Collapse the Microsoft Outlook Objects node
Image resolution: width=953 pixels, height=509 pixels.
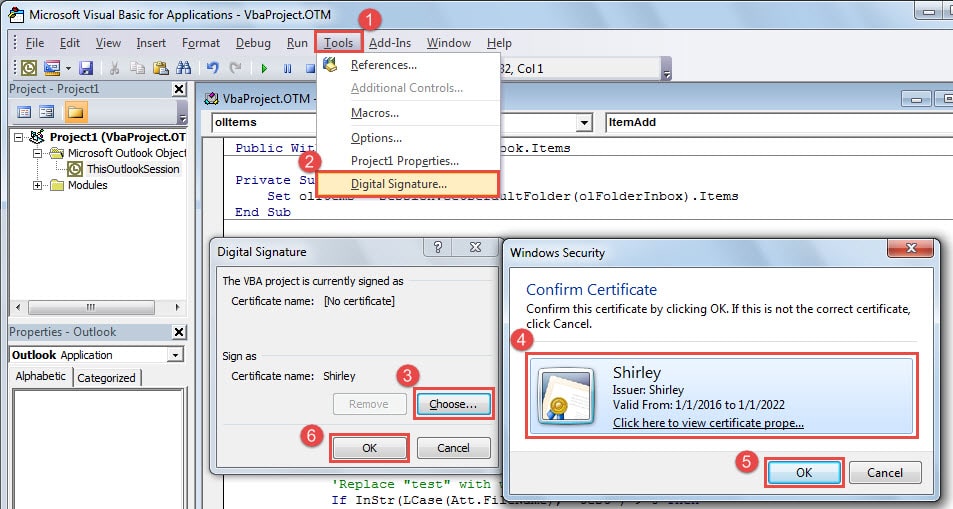(38, 153)
